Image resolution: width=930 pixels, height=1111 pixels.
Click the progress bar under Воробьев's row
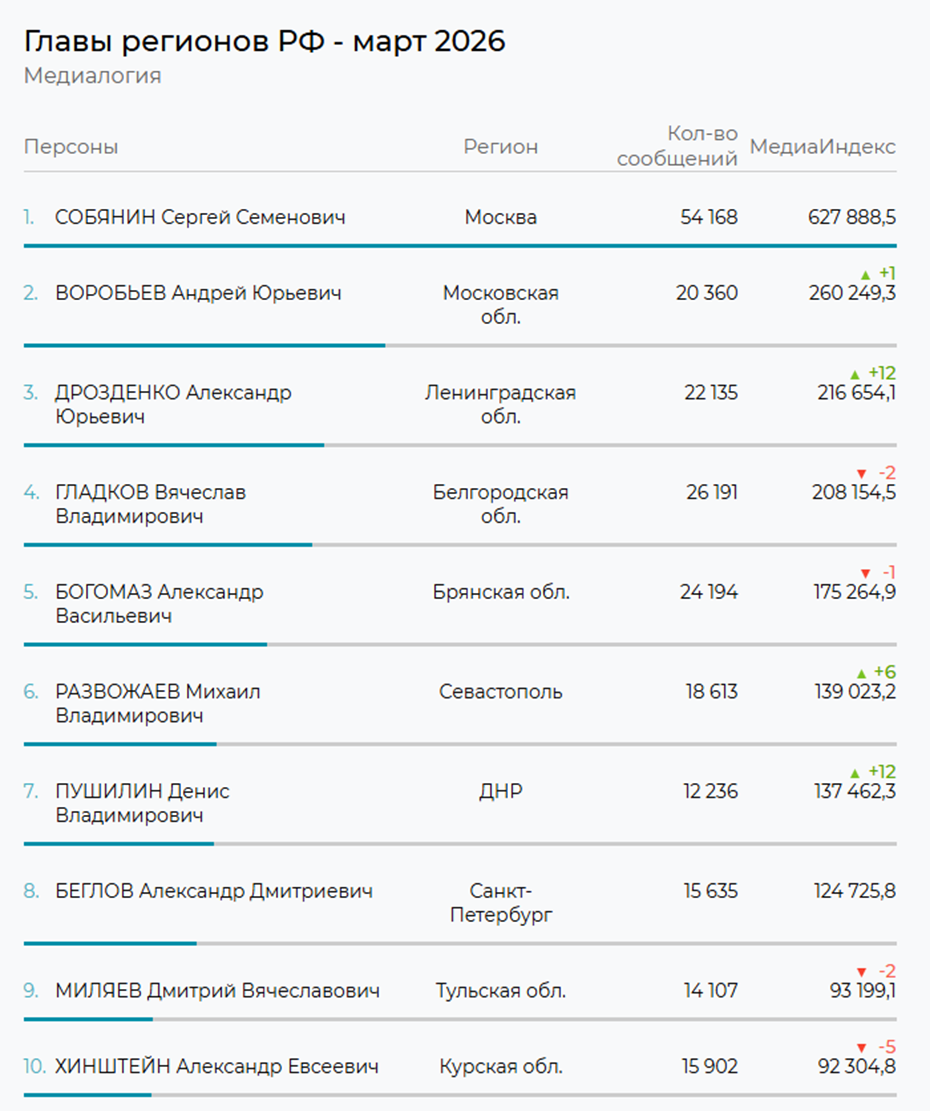tap(204, 345)
